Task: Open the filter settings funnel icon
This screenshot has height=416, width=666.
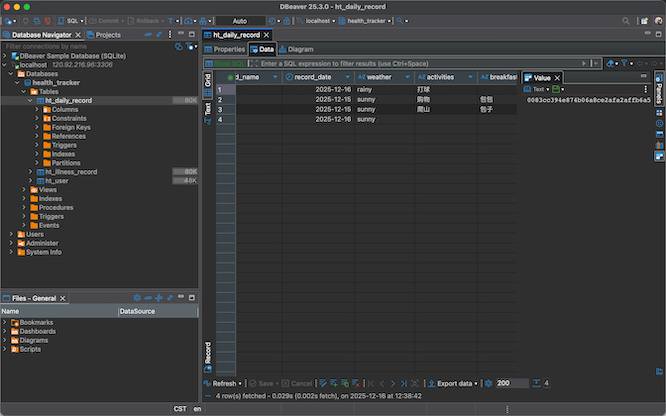Action: tap(626, 63)
